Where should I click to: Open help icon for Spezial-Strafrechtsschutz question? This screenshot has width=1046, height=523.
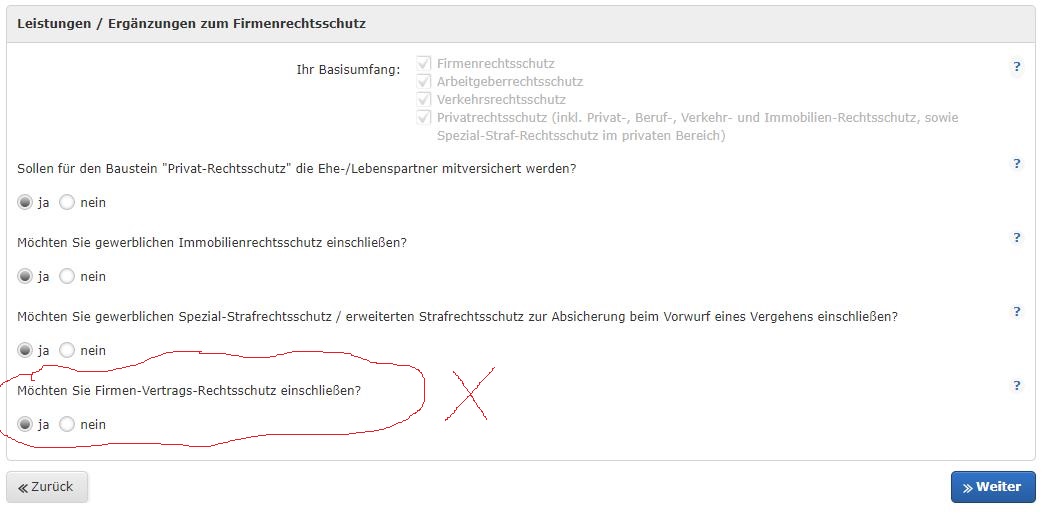pos(1017,312)
